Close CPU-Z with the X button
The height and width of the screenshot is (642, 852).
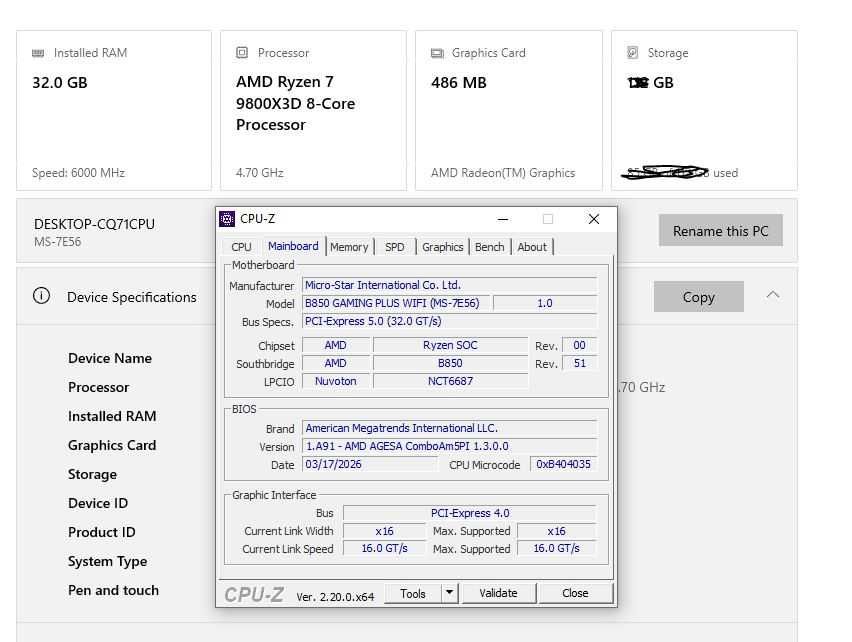[594, 219]
